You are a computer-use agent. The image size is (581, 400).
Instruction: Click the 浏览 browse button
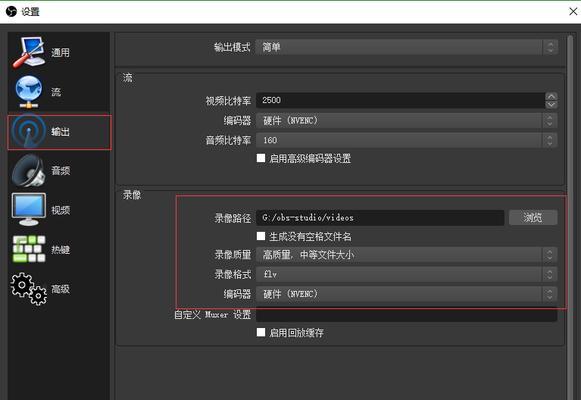point(533,217)
